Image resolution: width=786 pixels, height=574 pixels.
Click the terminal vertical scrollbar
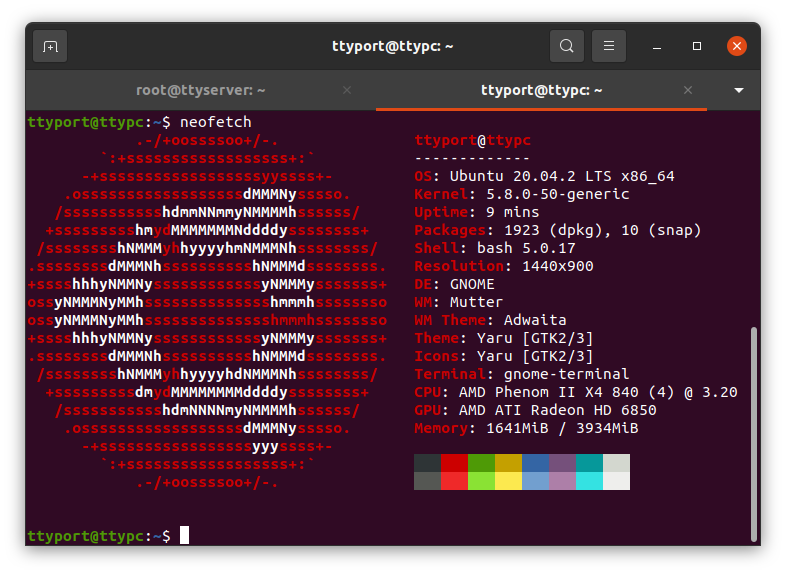click(753, 434)
